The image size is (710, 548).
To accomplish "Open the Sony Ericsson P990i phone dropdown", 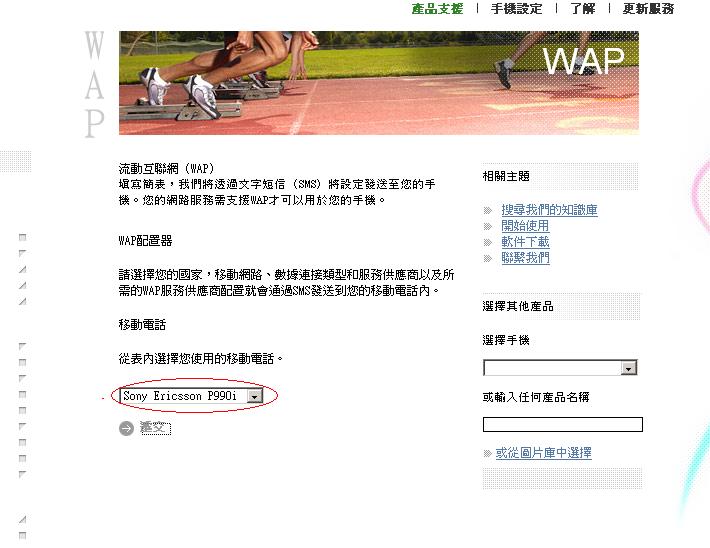I will coord(191,396).
